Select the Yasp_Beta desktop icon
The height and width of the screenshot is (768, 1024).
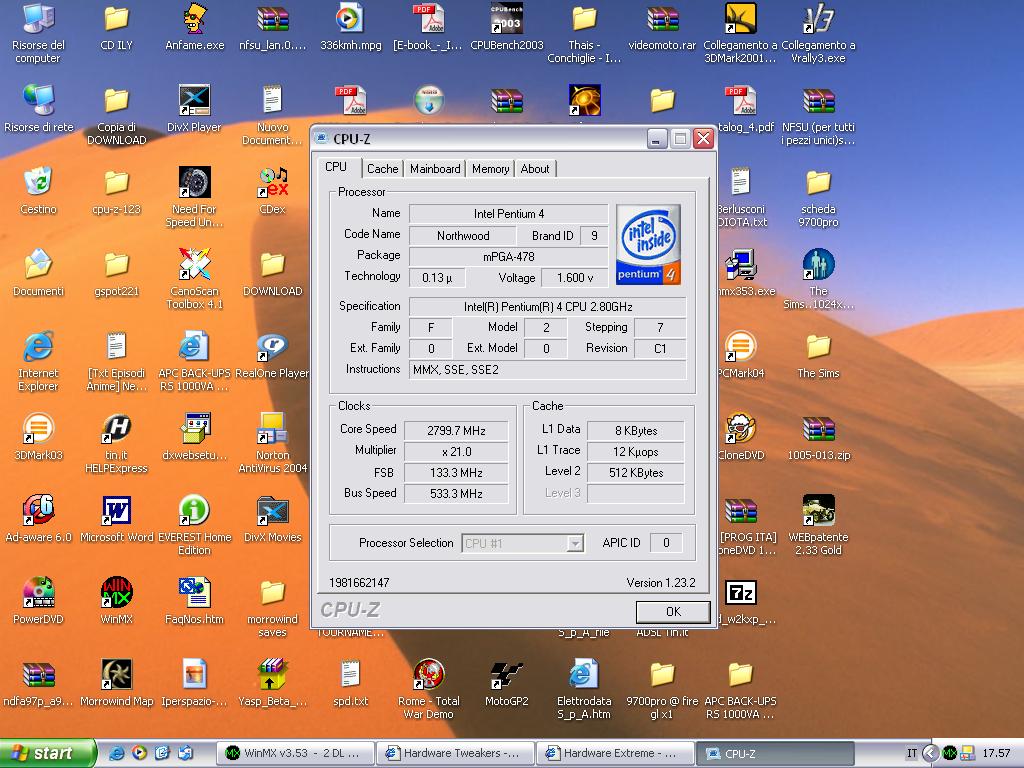tap(273, 682)
